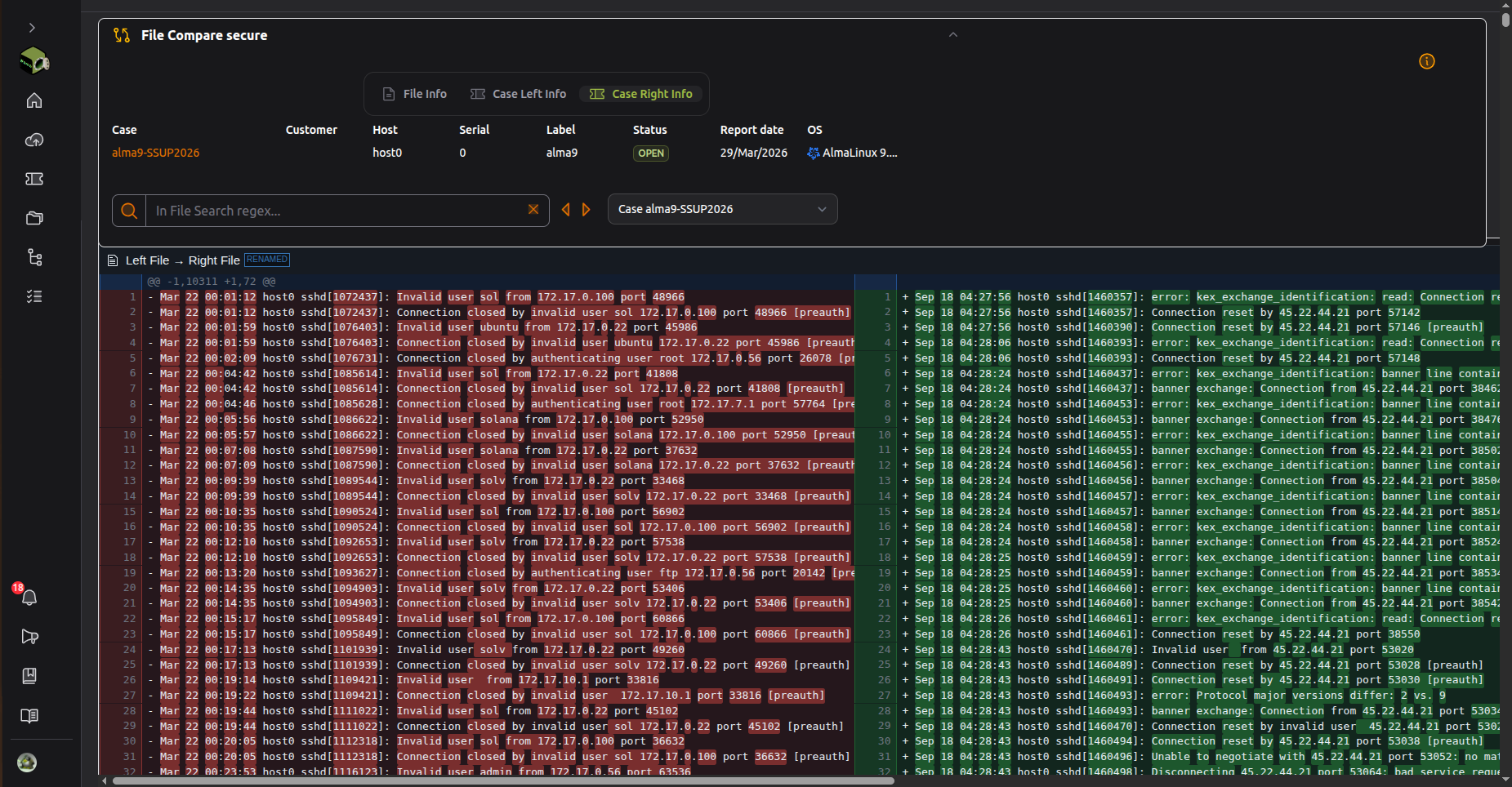Image resolution: width=1512 pixels, height=787 pixels.
Task: Select the ticket/case icon in the sidebar
Action: pos(34,179)
